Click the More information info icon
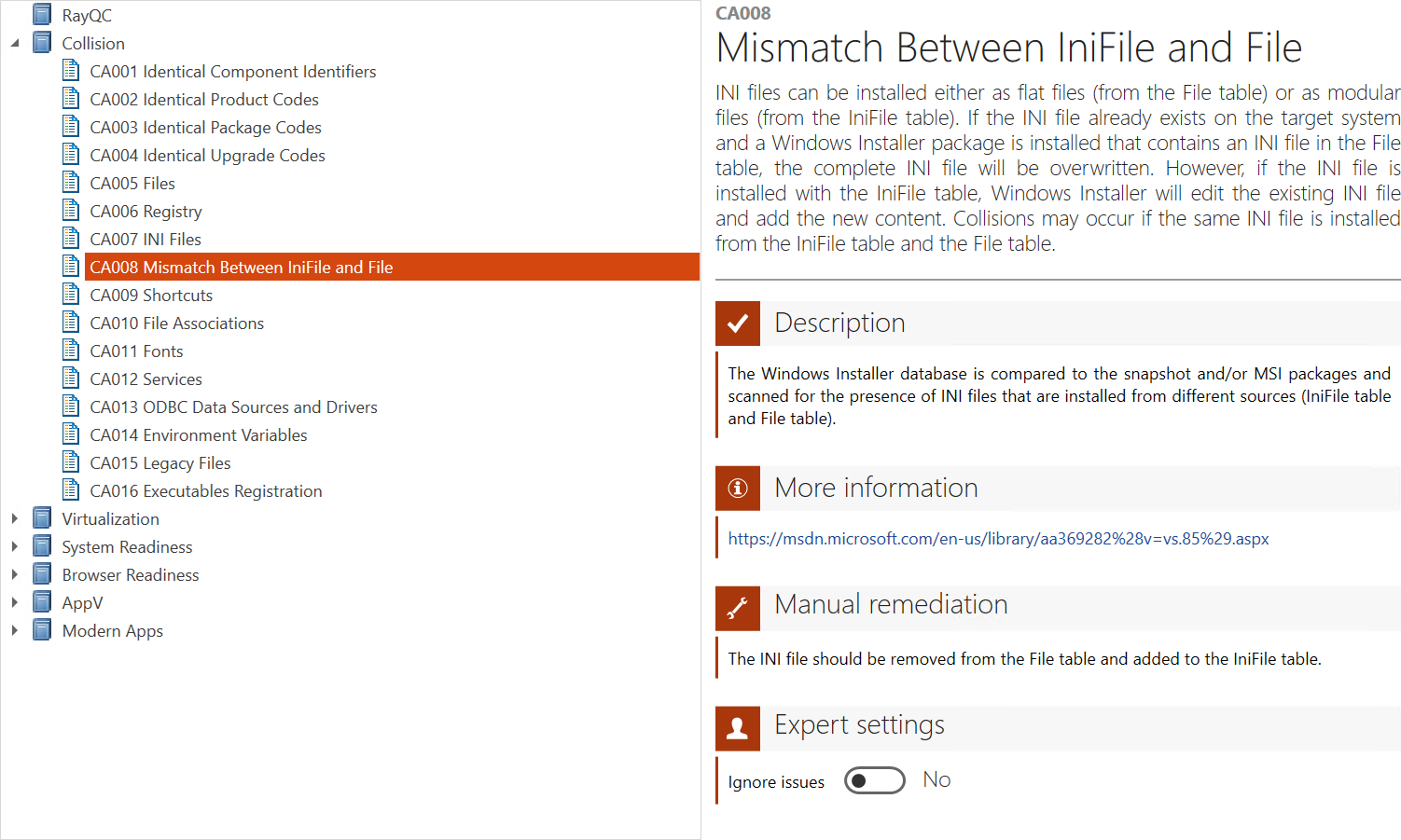The image size is (1401, 840). click(x=737, y=489)
